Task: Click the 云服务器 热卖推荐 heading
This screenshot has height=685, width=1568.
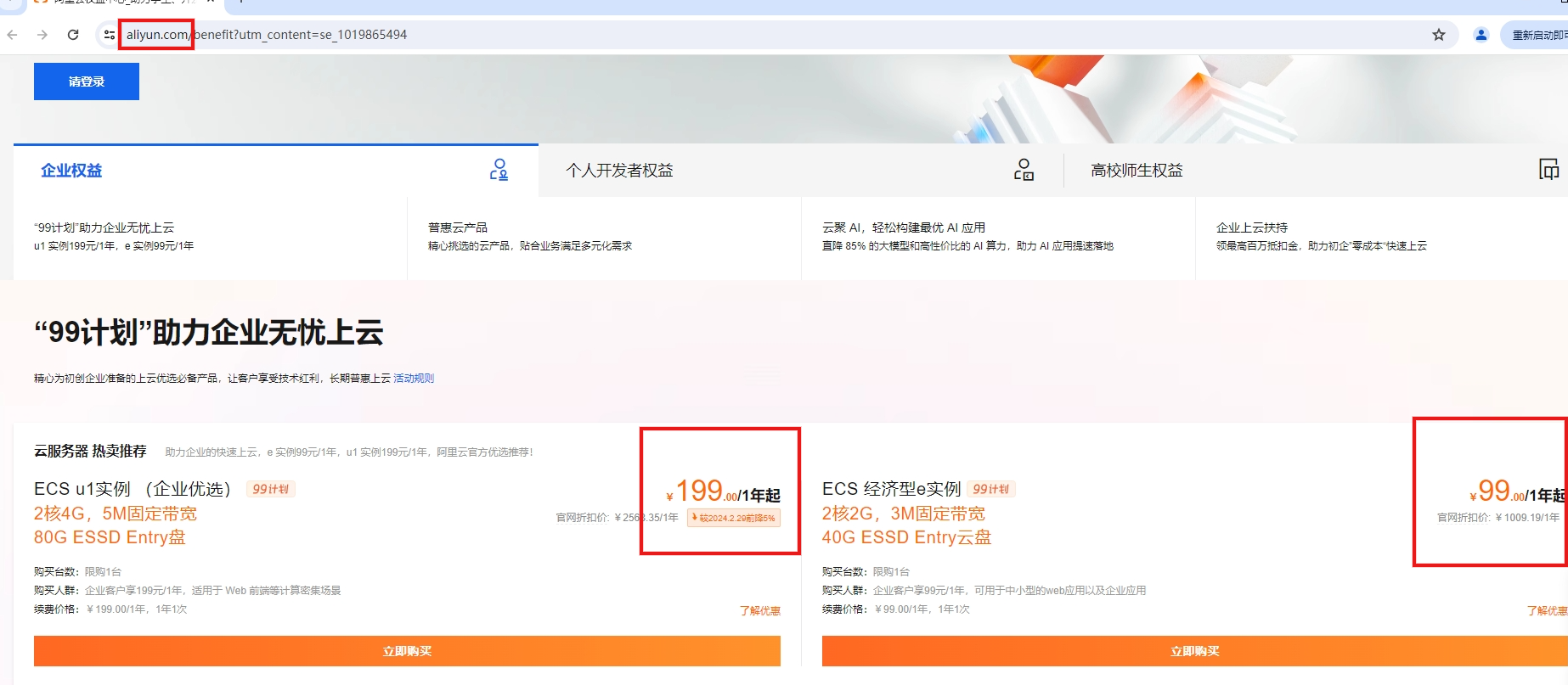Action: pos(90,452)
